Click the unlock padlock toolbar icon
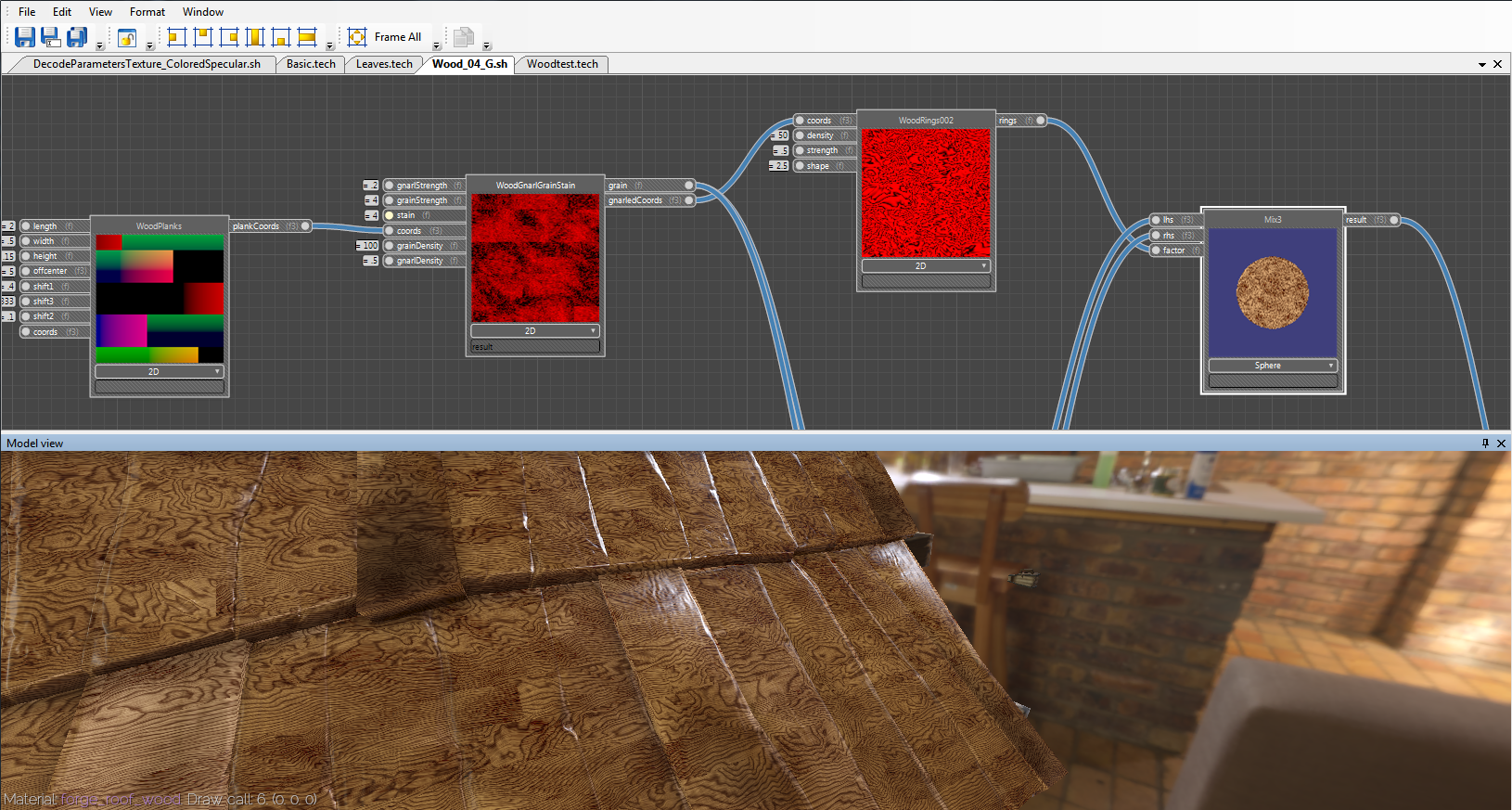The width and height of the screenshot is (1512, 810). 127,37
